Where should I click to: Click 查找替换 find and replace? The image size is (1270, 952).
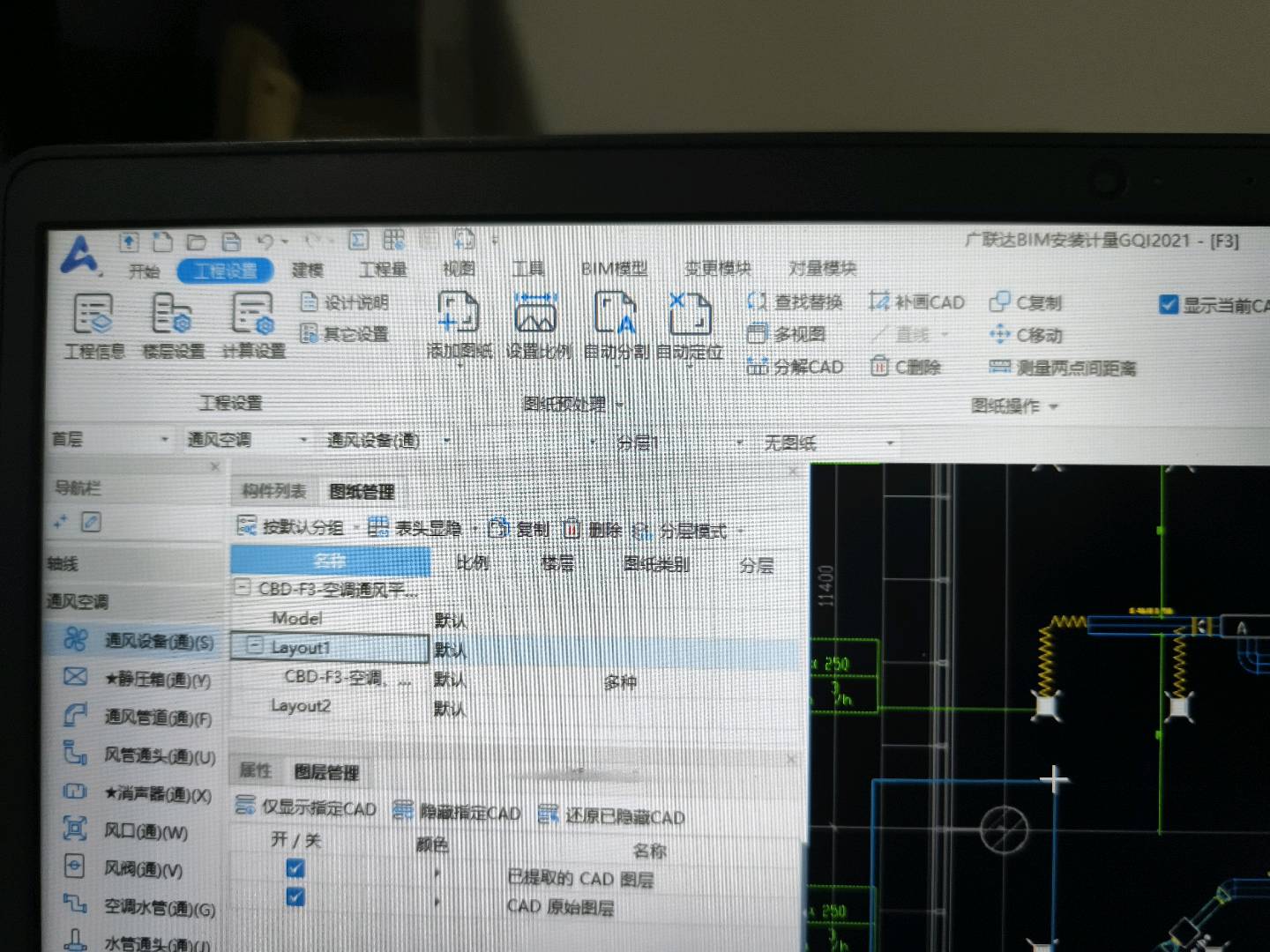tap(795, 301)
